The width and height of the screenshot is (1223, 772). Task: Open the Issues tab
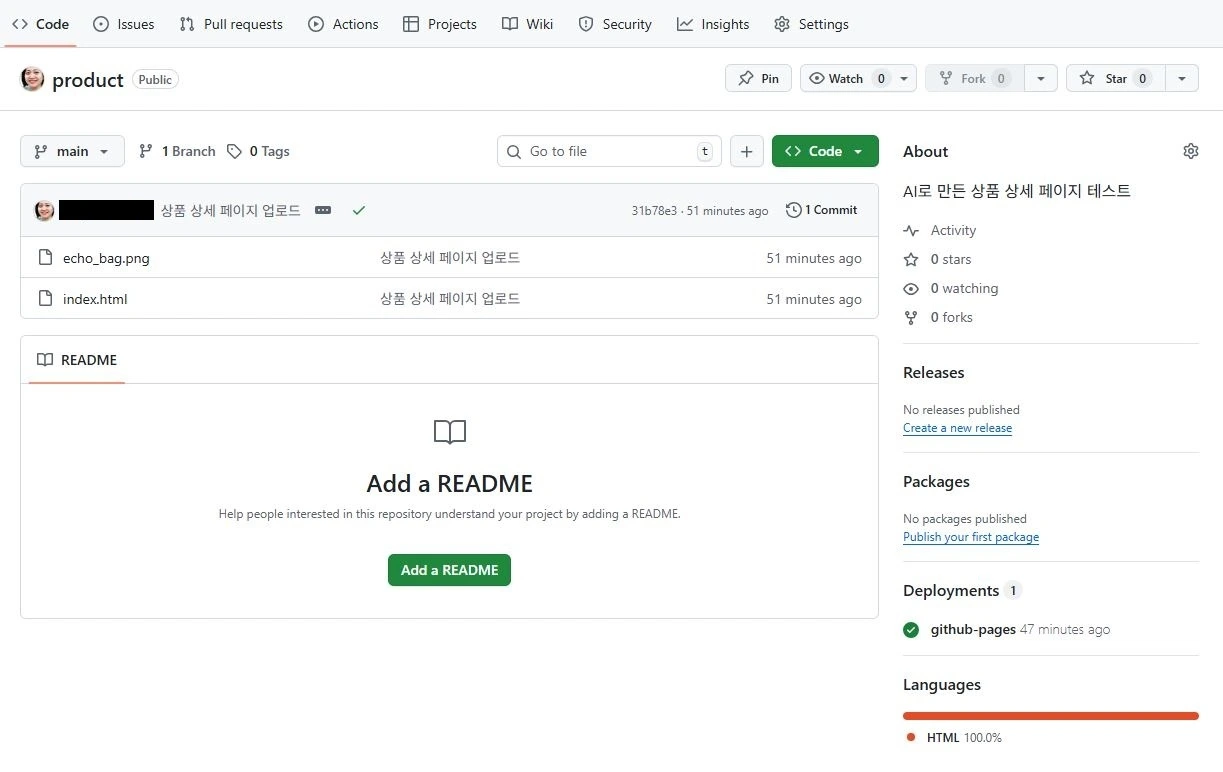click(123, 24)
